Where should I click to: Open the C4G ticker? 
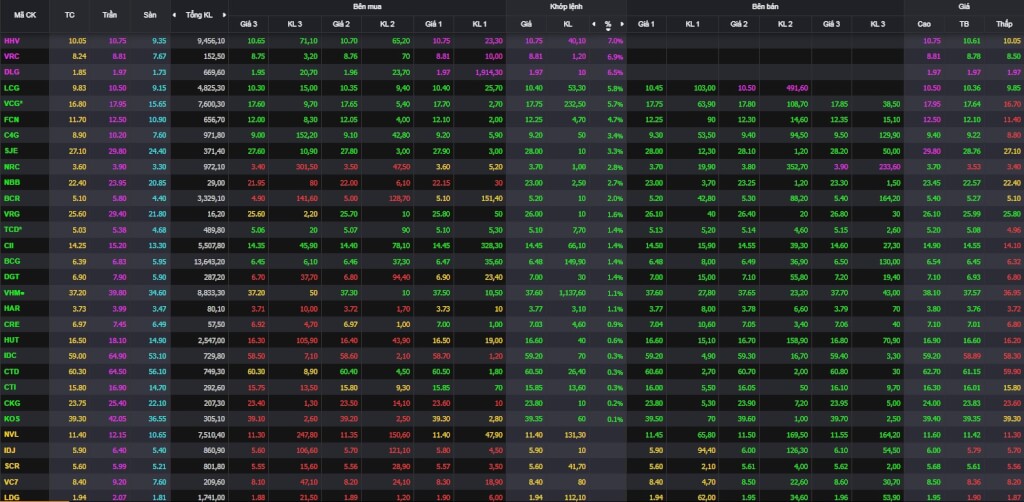click(x=12, y=134)
